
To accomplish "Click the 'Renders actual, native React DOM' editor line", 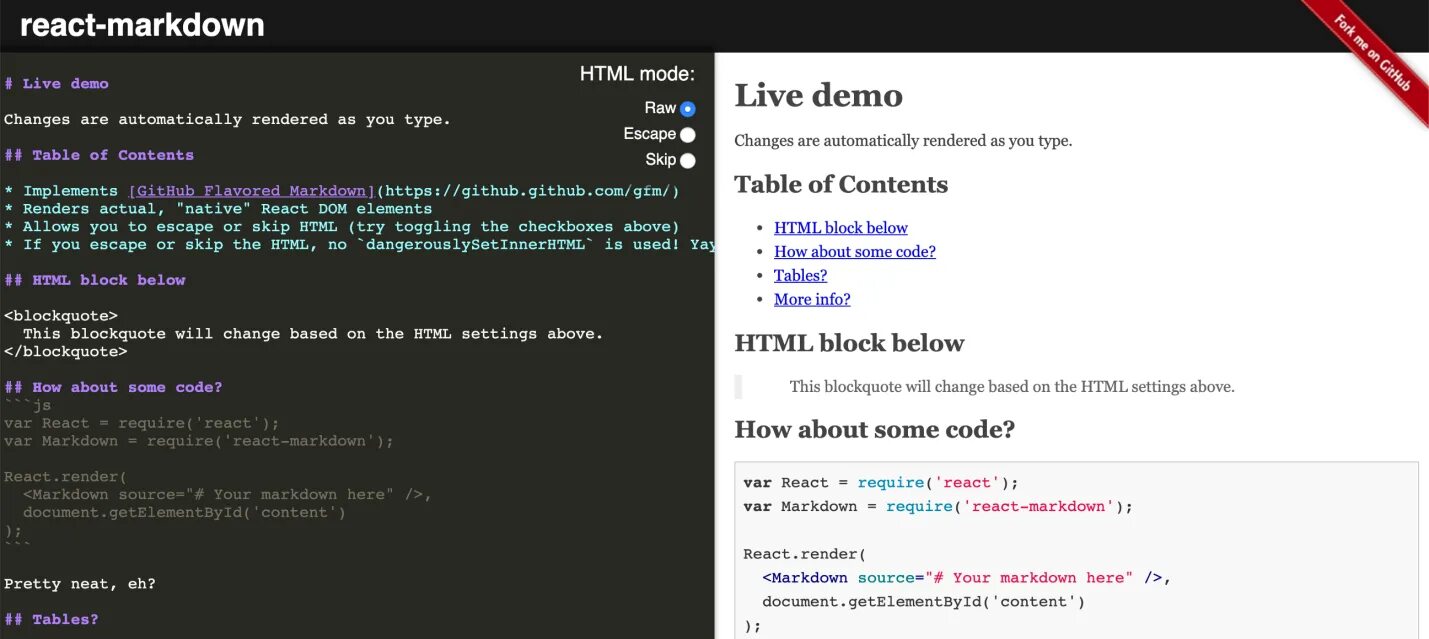I will [218, 209].
